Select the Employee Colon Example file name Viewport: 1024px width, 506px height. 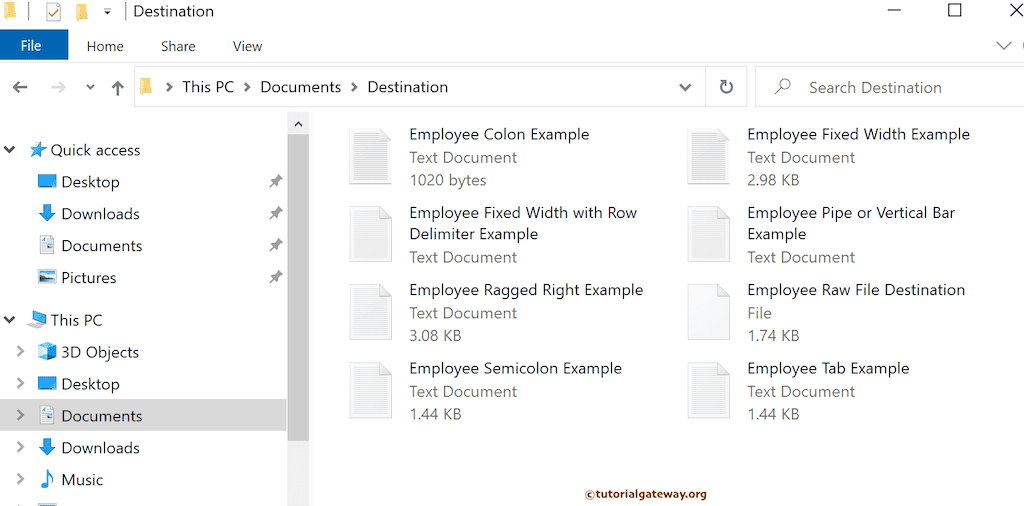click(499, 134)
